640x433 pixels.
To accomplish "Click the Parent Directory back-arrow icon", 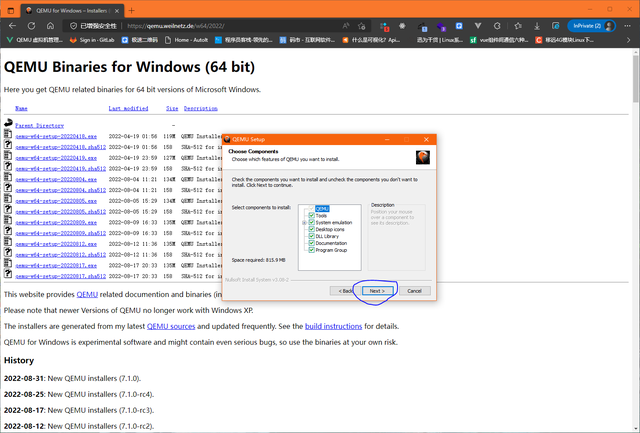I will pyautogui.click(x=8, y=123).
